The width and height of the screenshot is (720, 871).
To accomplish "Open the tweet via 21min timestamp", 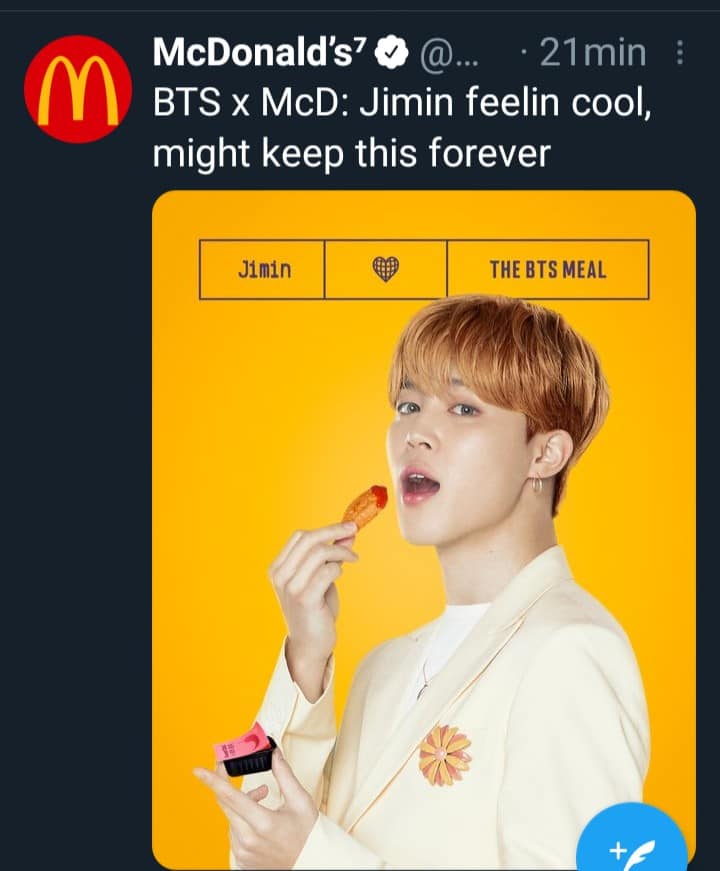I will click(x=593, y=53).
